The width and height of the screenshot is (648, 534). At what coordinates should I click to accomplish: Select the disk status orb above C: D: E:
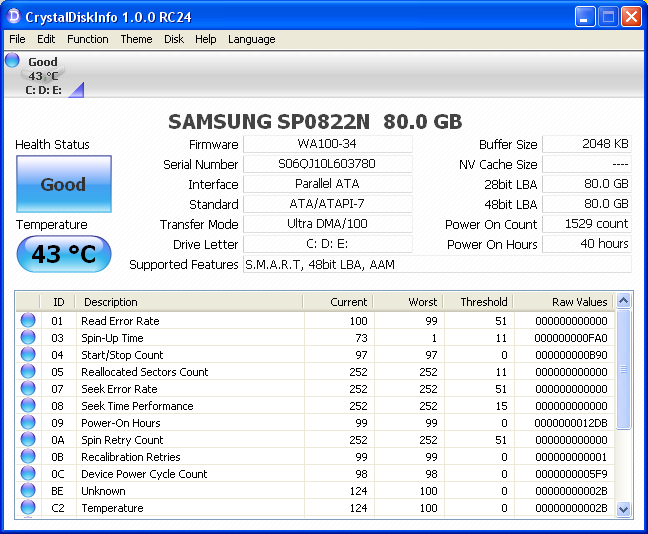12,60
